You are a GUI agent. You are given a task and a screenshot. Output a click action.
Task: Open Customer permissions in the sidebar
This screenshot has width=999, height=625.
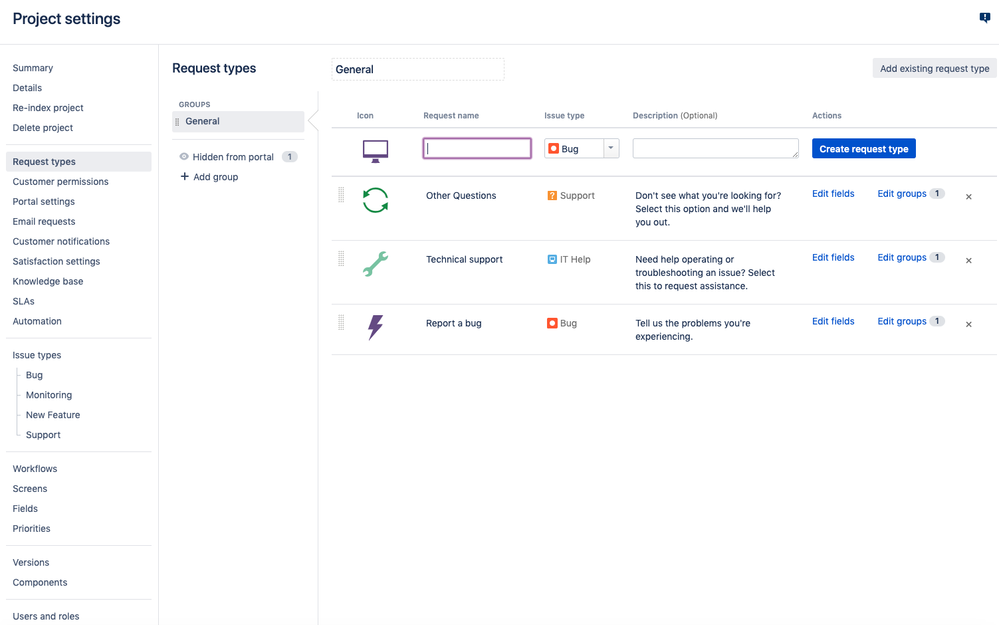(x=61, y=182)
